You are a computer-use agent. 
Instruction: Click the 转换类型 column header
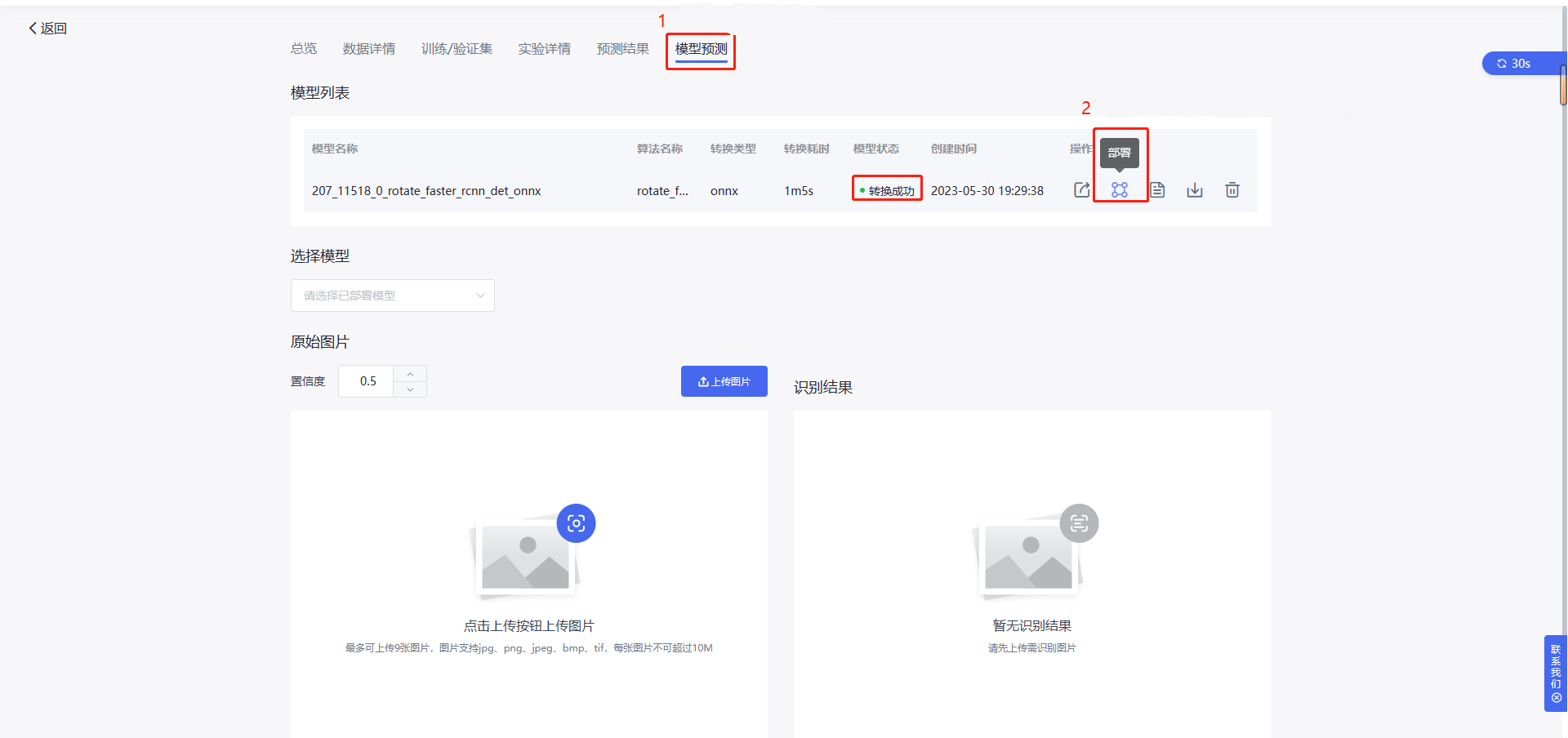[733, 149]
